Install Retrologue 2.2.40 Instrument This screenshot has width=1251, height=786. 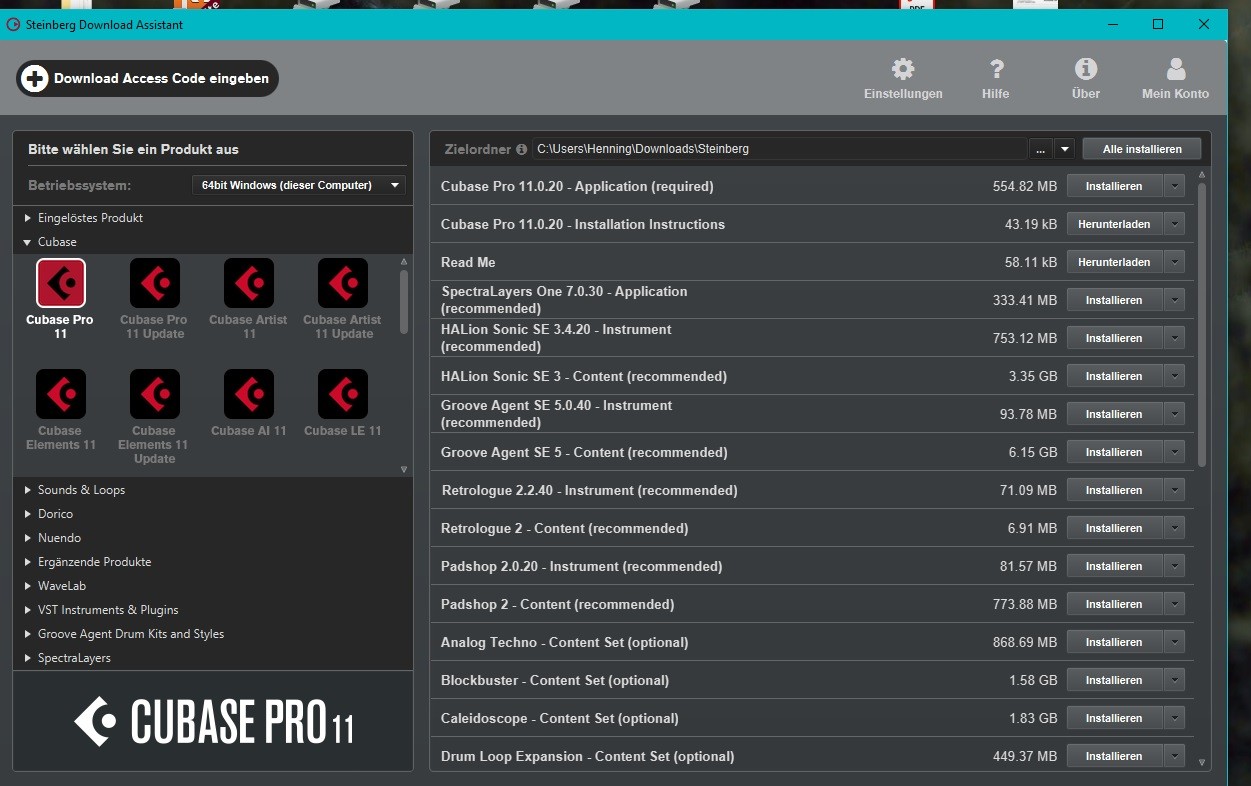click(1114, 490)
